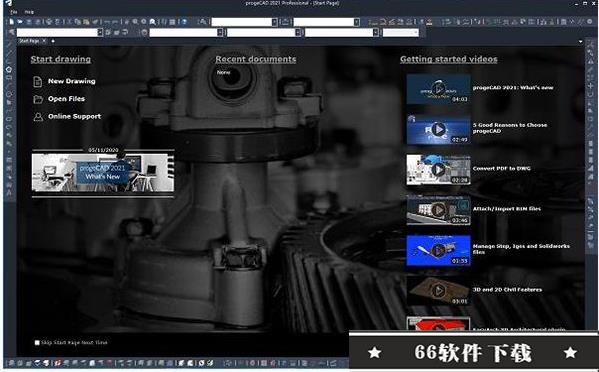Viewport: 599px width, 372px height.
Task: Open the third dropdown in the second toolbar row
Action: click(x=298, y=32)
